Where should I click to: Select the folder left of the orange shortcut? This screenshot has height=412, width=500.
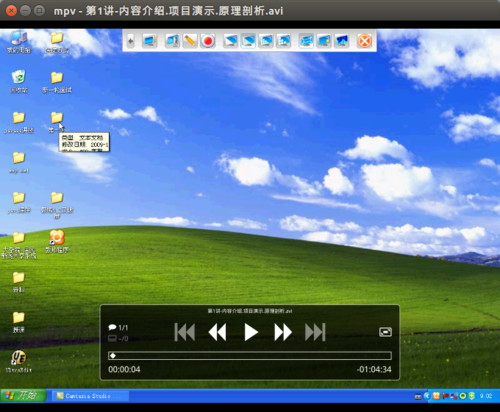[19, 245]
